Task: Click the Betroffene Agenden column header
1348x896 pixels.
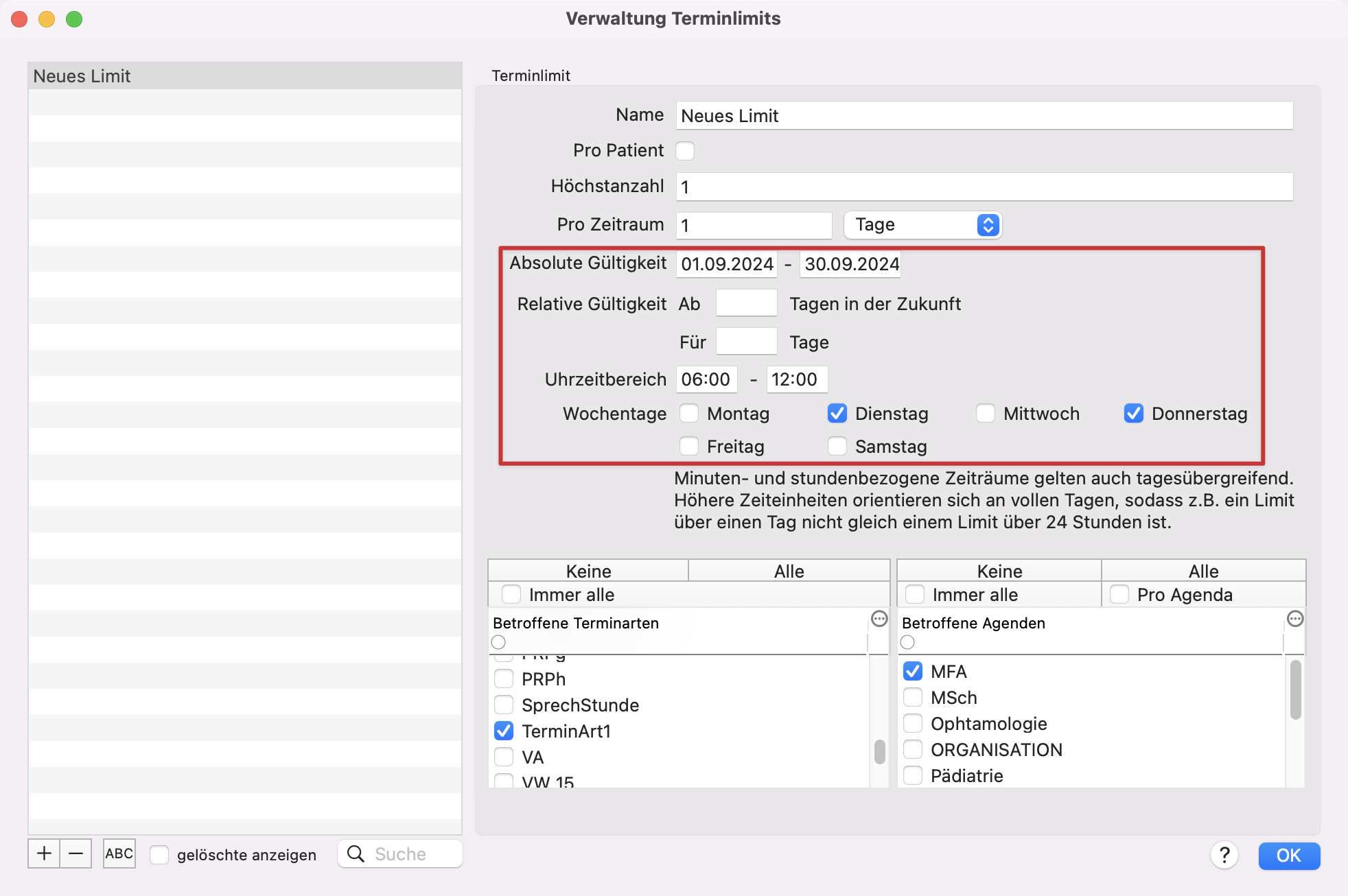Action: click(x=973, y=623)
